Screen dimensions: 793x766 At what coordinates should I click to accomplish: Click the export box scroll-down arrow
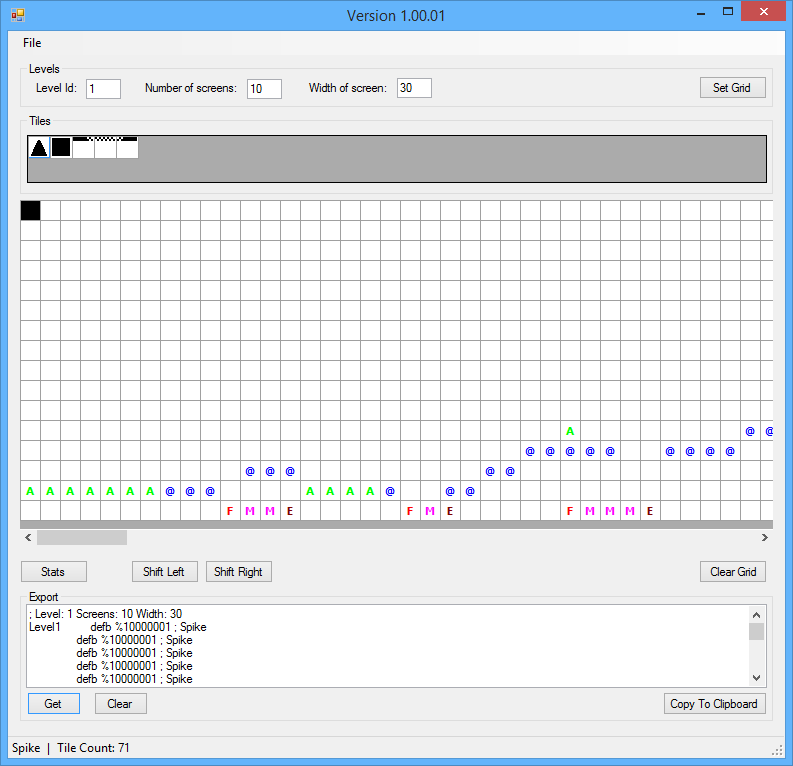pyautogui.click(x=757, y=678)
